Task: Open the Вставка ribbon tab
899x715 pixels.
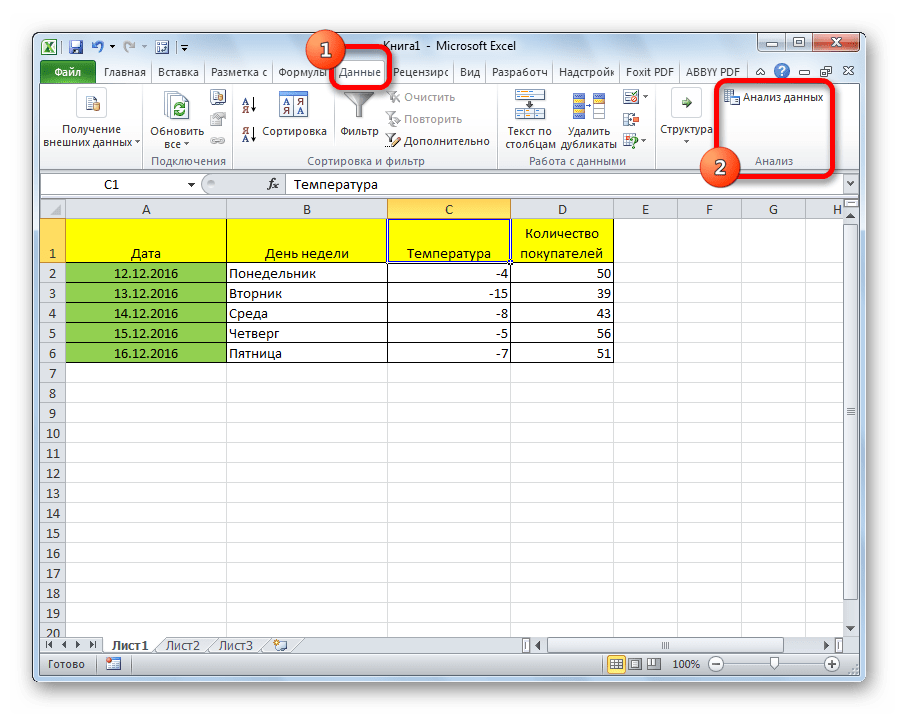Action: (x=176, y=72)
